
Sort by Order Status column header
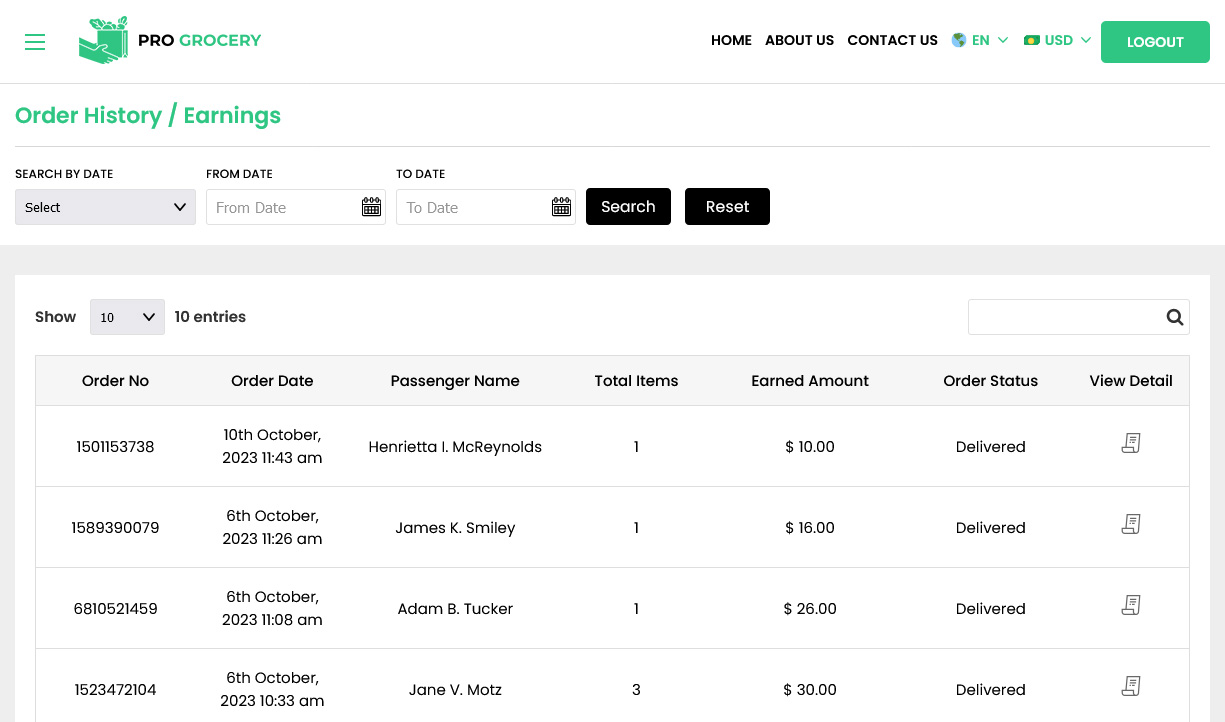click(x=990, y=381)
